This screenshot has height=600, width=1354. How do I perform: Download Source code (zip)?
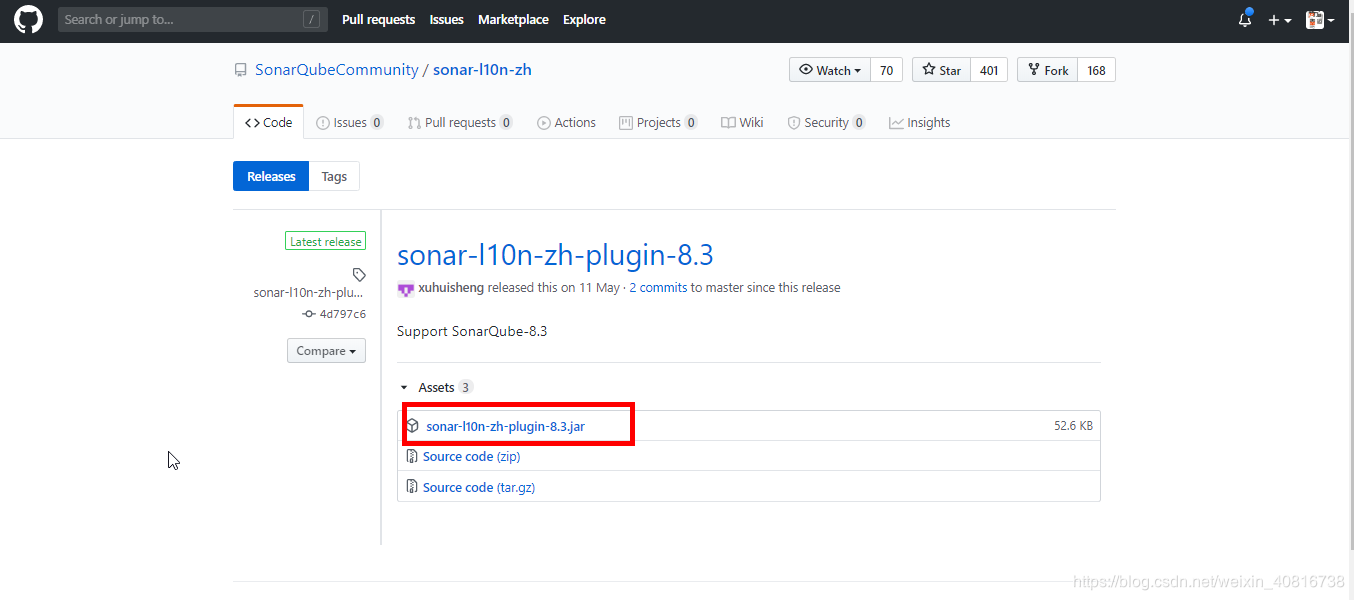point(471,456)
